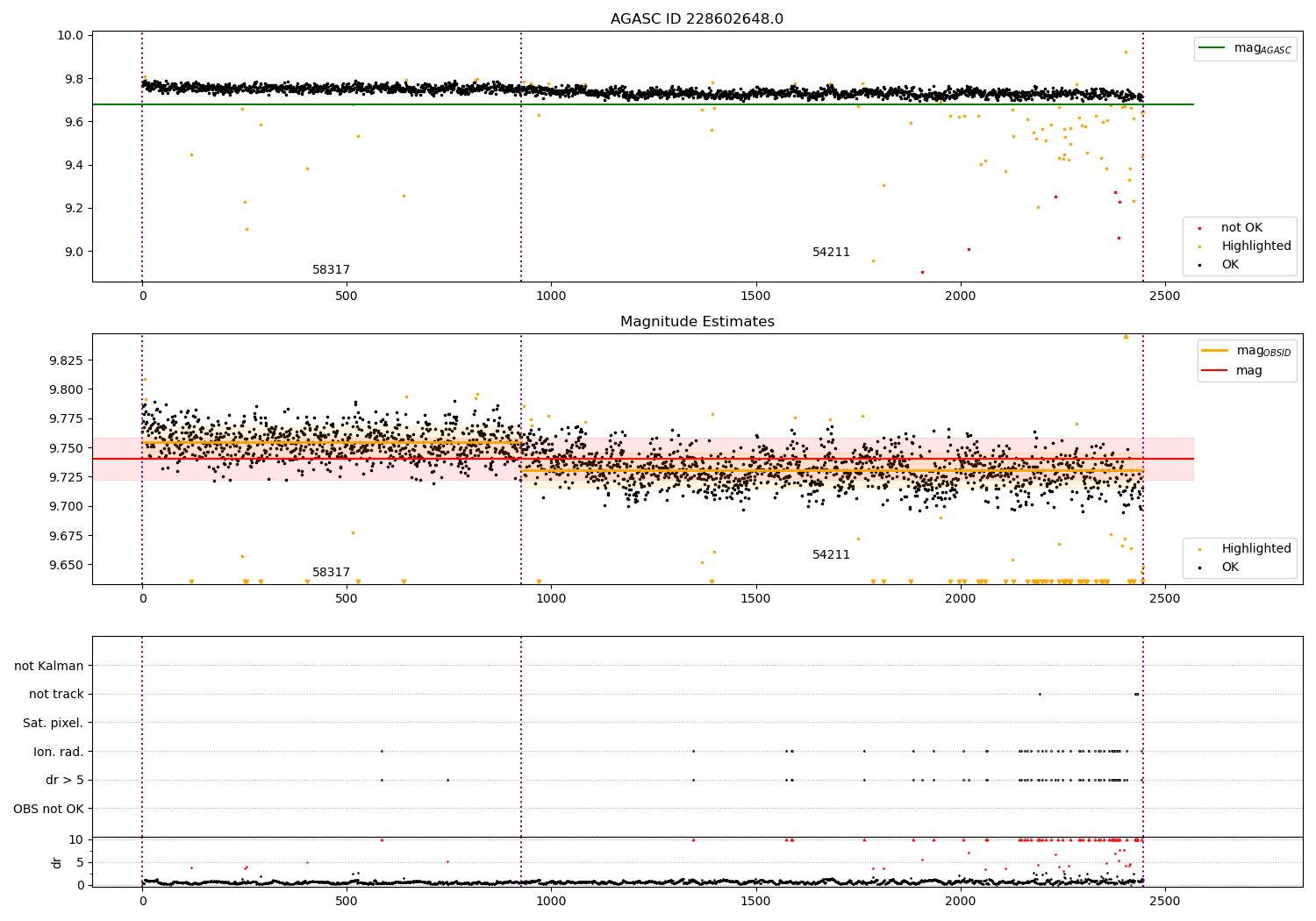Click '54211' in the Magnitude Estimates plot
Image resolution: width=1316 pixels, height=921 pixels.
tap(831, 555)
